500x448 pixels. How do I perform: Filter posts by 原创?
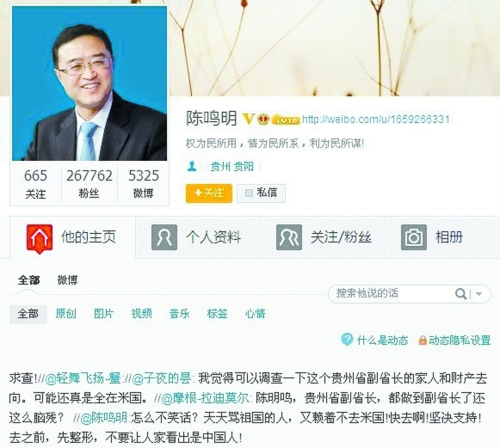click(66, 313)
